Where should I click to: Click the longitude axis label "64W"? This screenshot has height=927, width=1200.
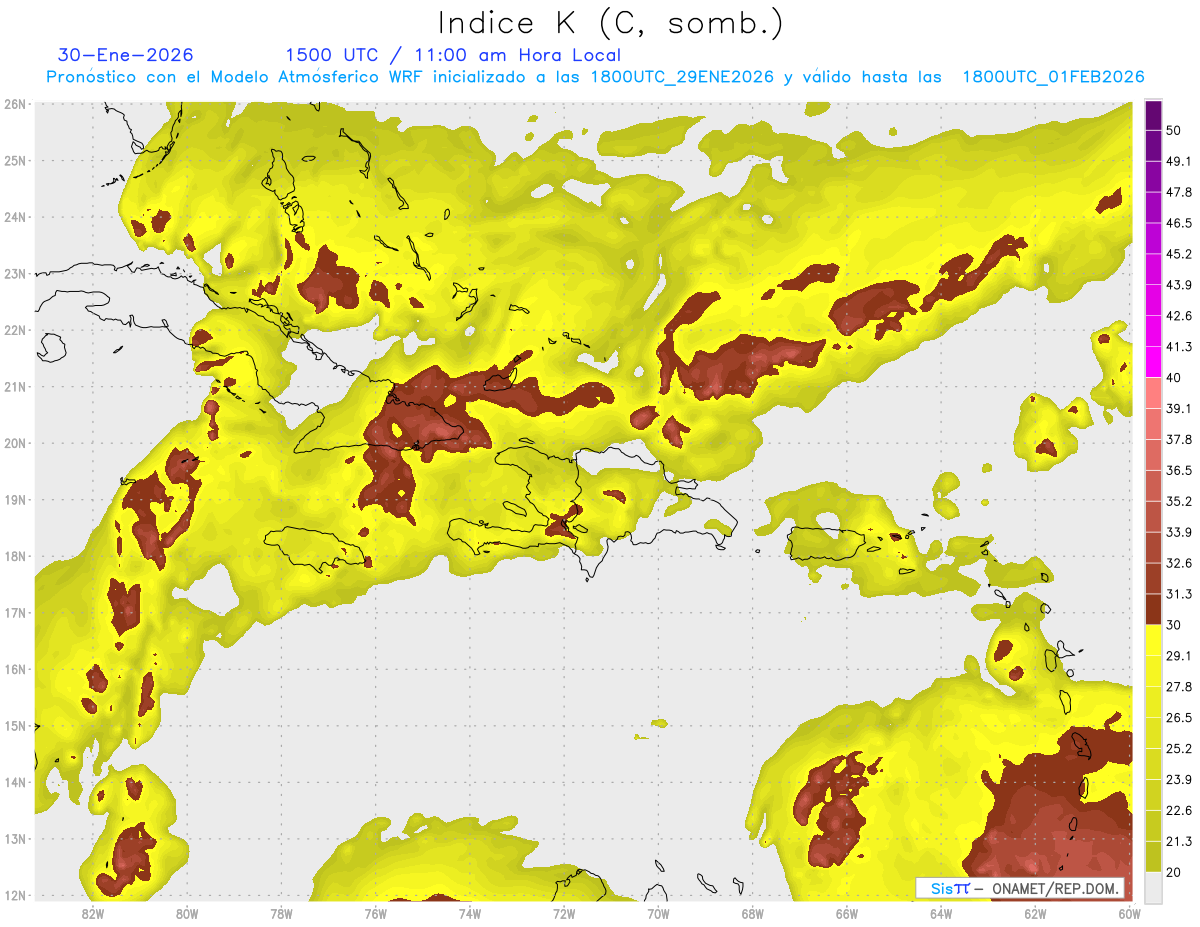point(941,913)
